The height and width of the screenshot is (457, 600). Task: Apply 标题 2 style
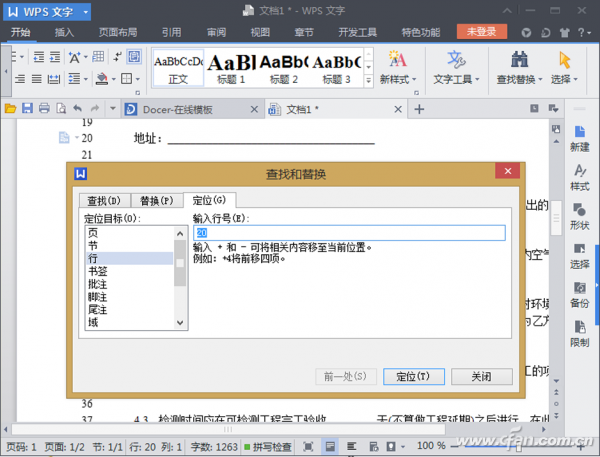pos(284,69)
